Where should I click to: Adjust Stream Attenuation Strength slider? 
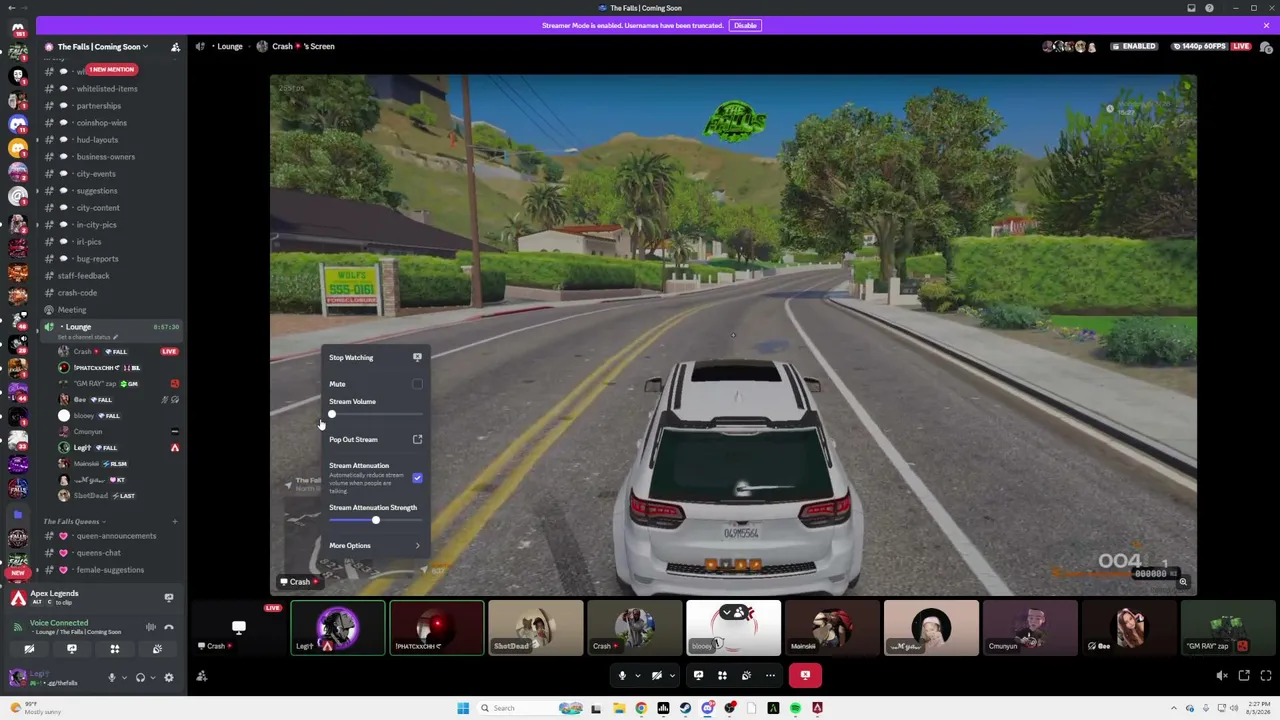click(375, 520)
